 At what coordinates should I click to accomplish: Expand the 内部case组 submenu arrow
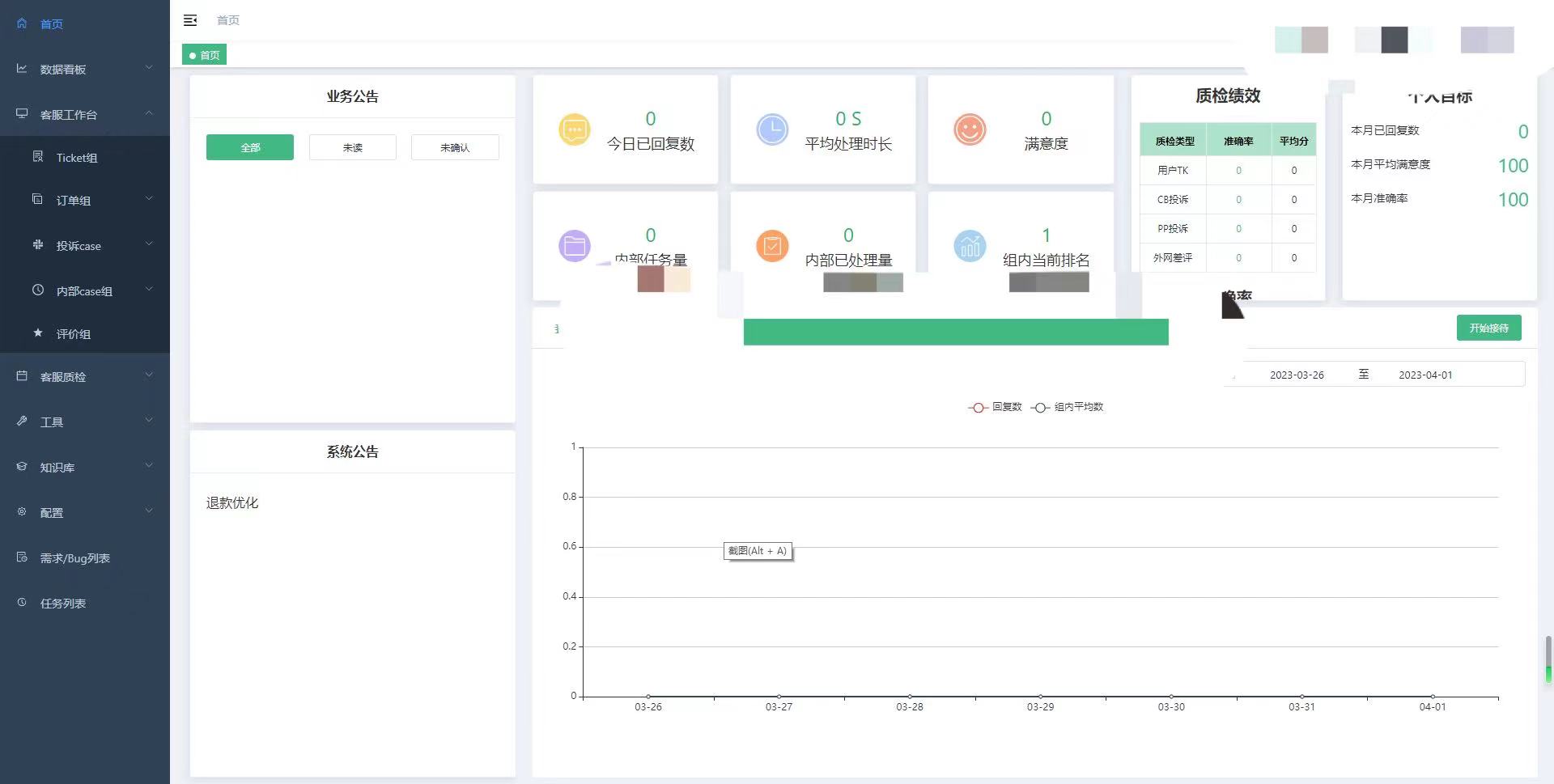149,290
